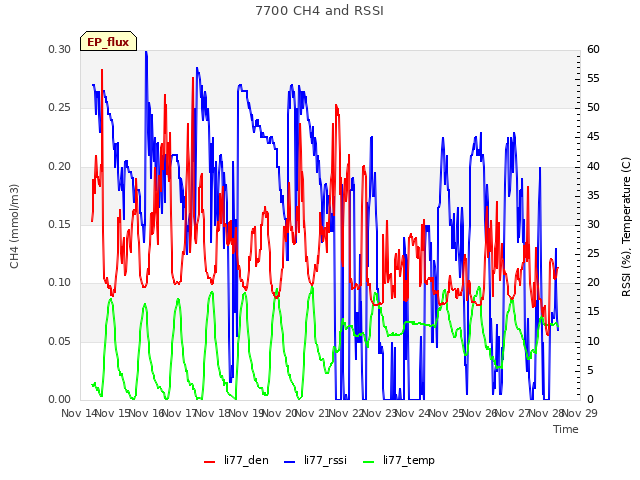Viewport: 640px width, 480px height.
Task: Click the 'Nov 18' x-axis tick label
Action: pos(213,413)
